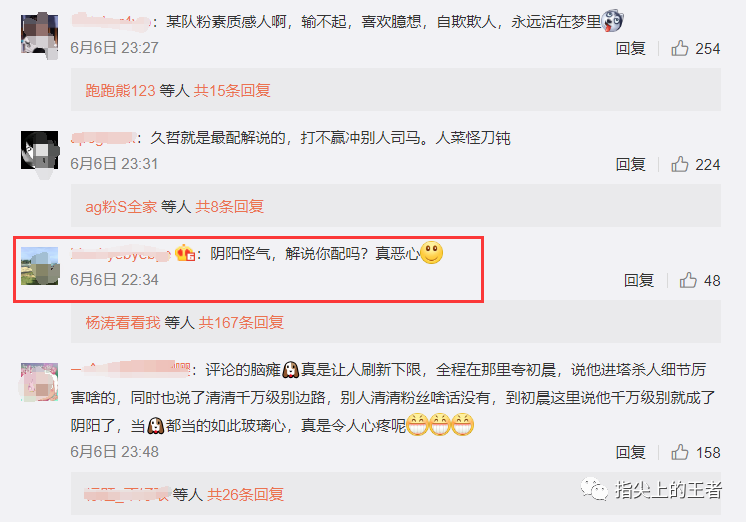Viewport: 746px width, 522px height.
Task: Open avatar of 23:31 commenter
Action: coord(39,150)
